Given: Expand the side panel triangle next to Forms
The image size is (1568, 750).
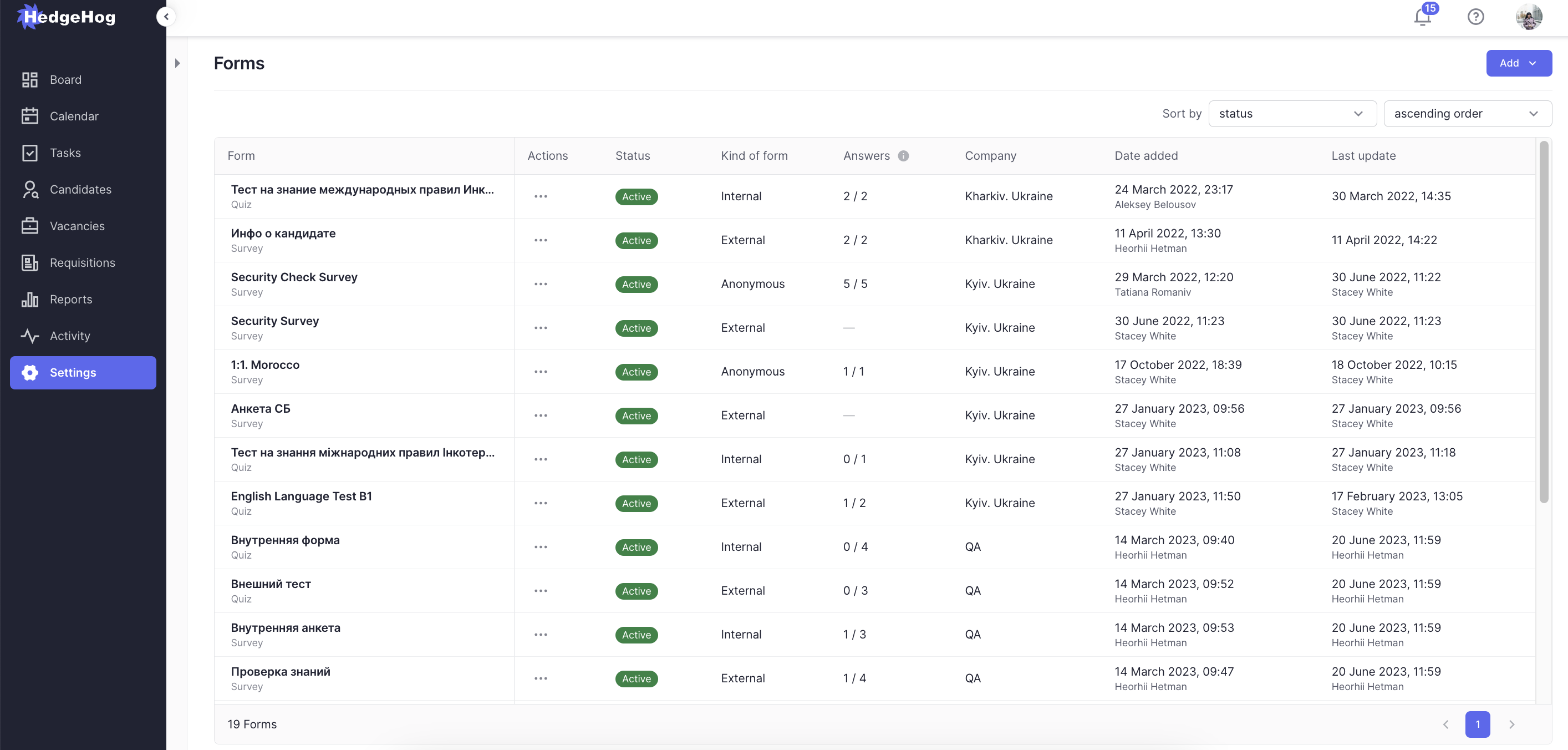Looking at the screenshot, I should (x=177, y=63).
